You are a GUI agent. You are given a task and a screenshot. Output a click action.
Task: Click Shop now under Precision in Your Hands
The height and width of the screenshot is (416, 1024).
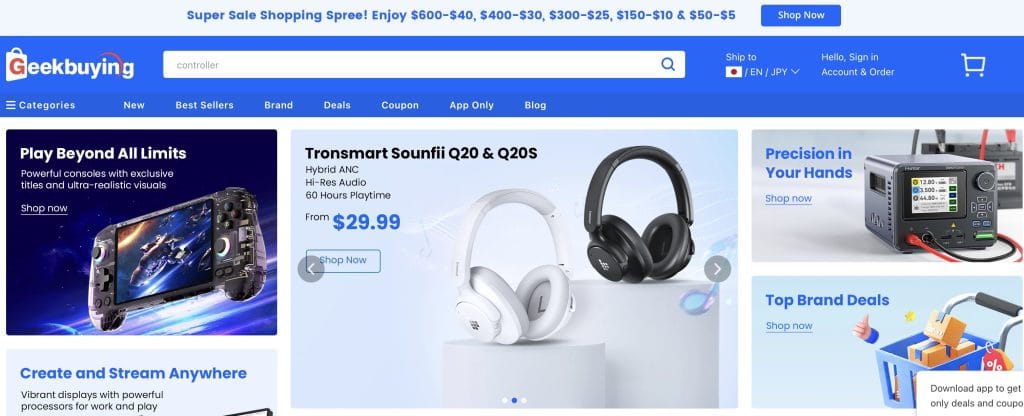tap(788, 199)
